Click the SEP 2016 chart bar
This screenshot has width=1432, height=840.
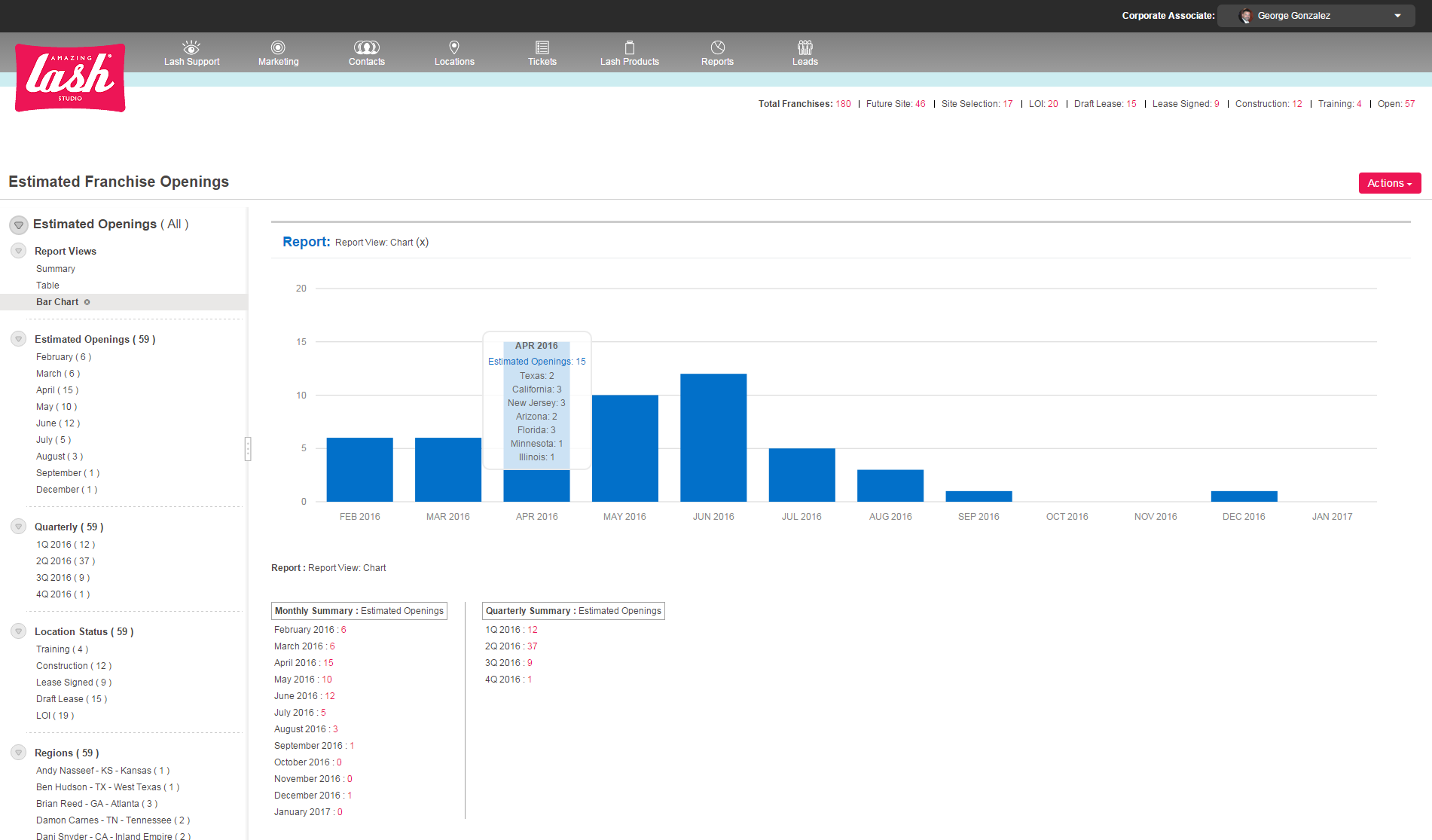(979, 496)
